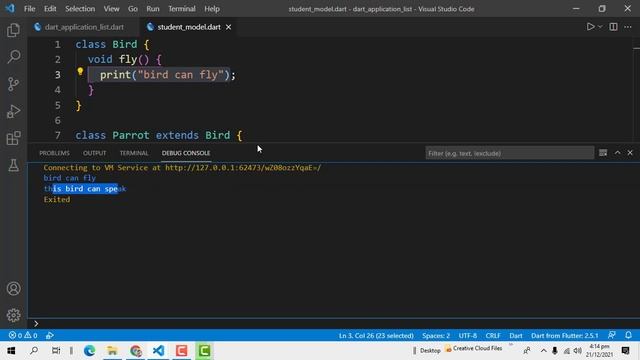The image size is (640, 360).
Task: Click errors and warnings status indicator
Action: click(23, 336)
